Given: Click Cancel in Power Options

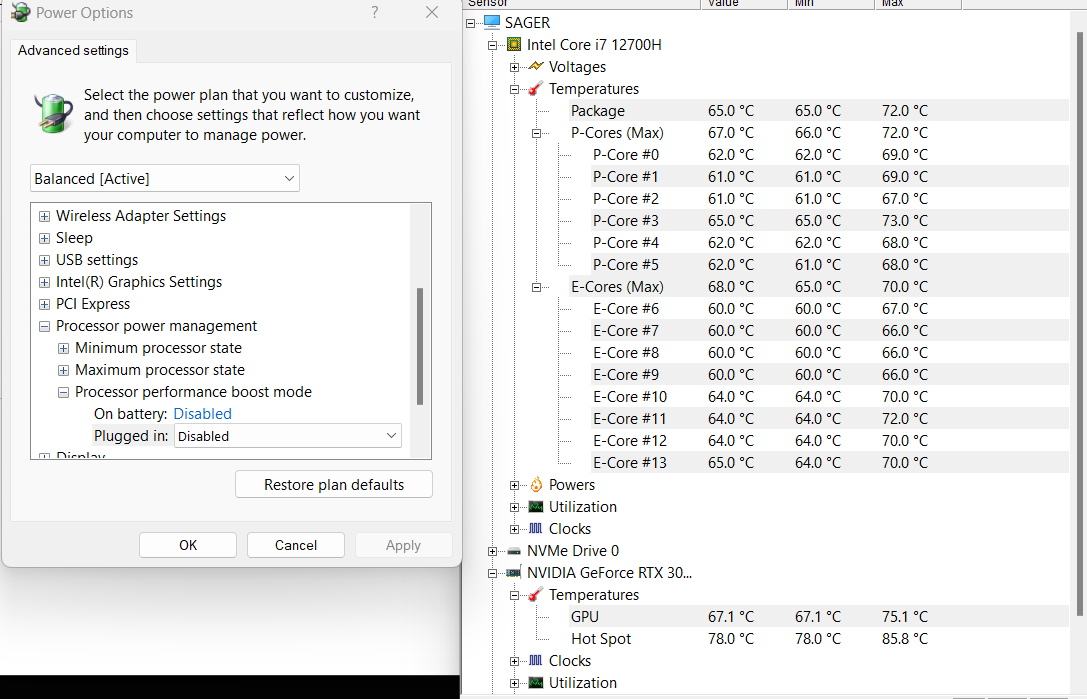Looking at the screenshot, I should point(296,545).
